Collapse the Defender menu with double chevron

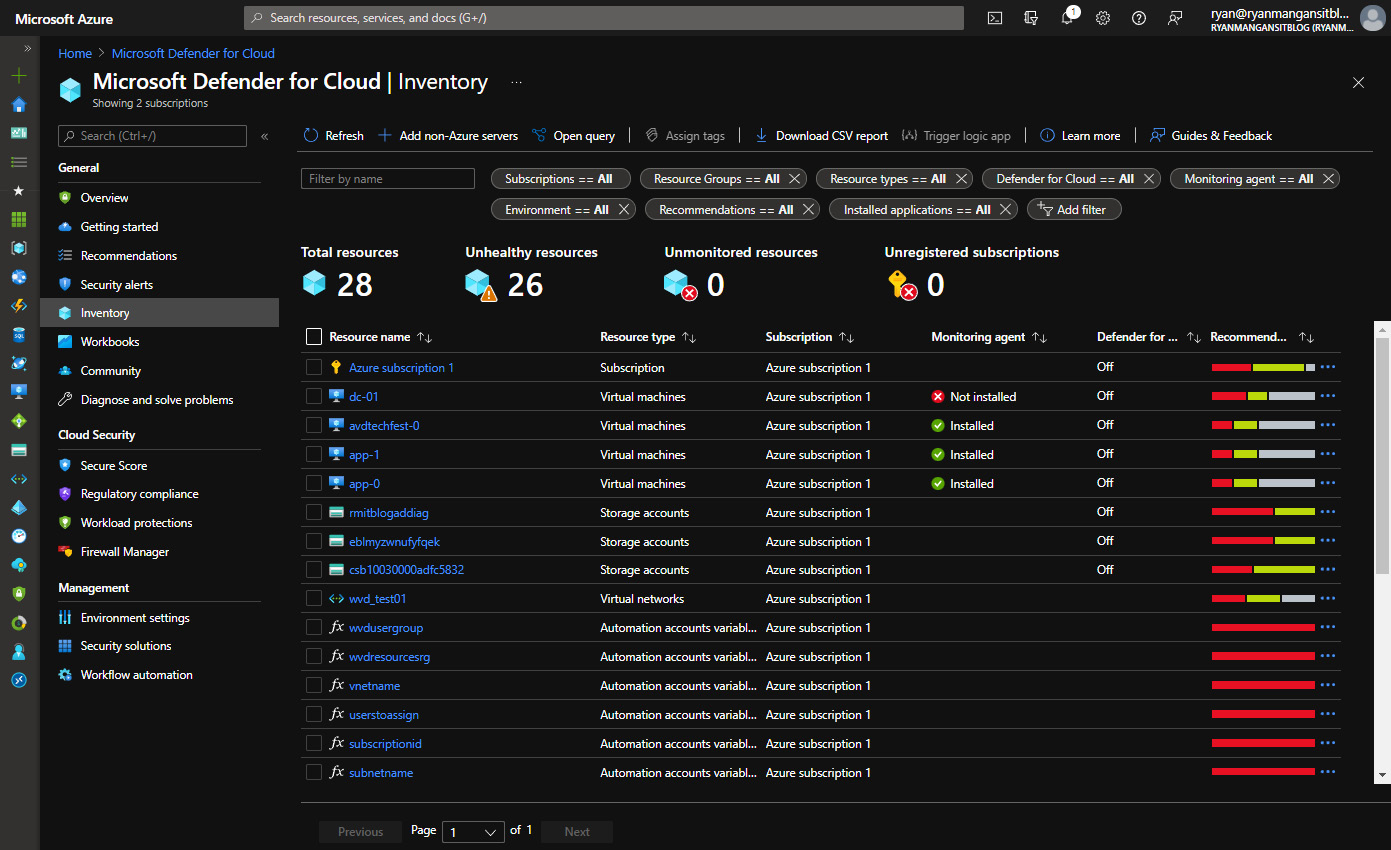[265, 136]
